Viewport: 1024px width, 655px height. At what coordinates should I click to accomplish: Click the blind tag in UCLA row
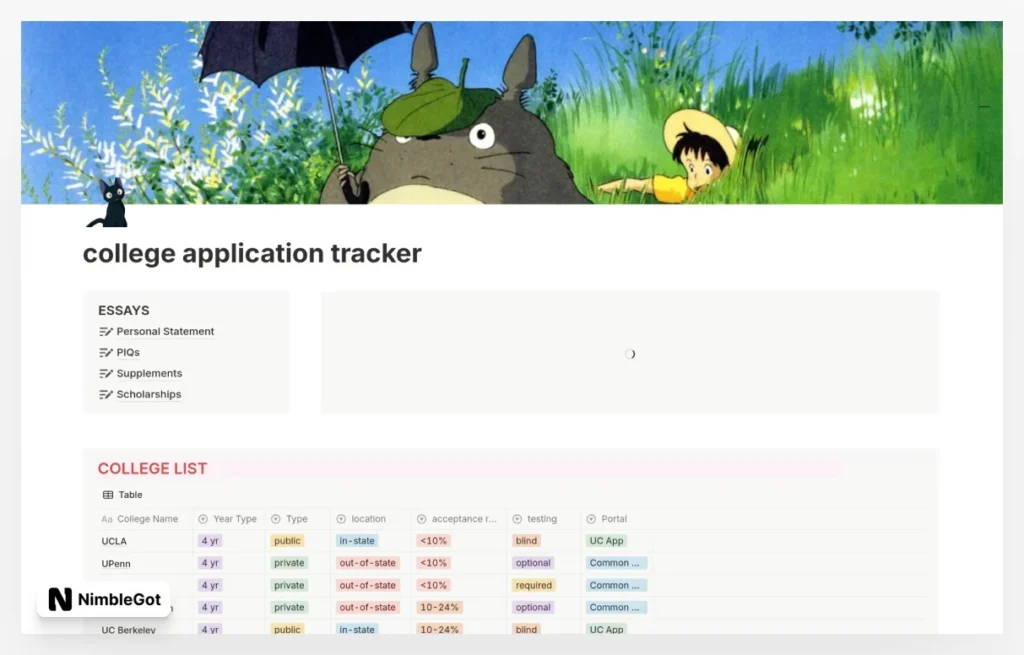[x=526, y=541]
